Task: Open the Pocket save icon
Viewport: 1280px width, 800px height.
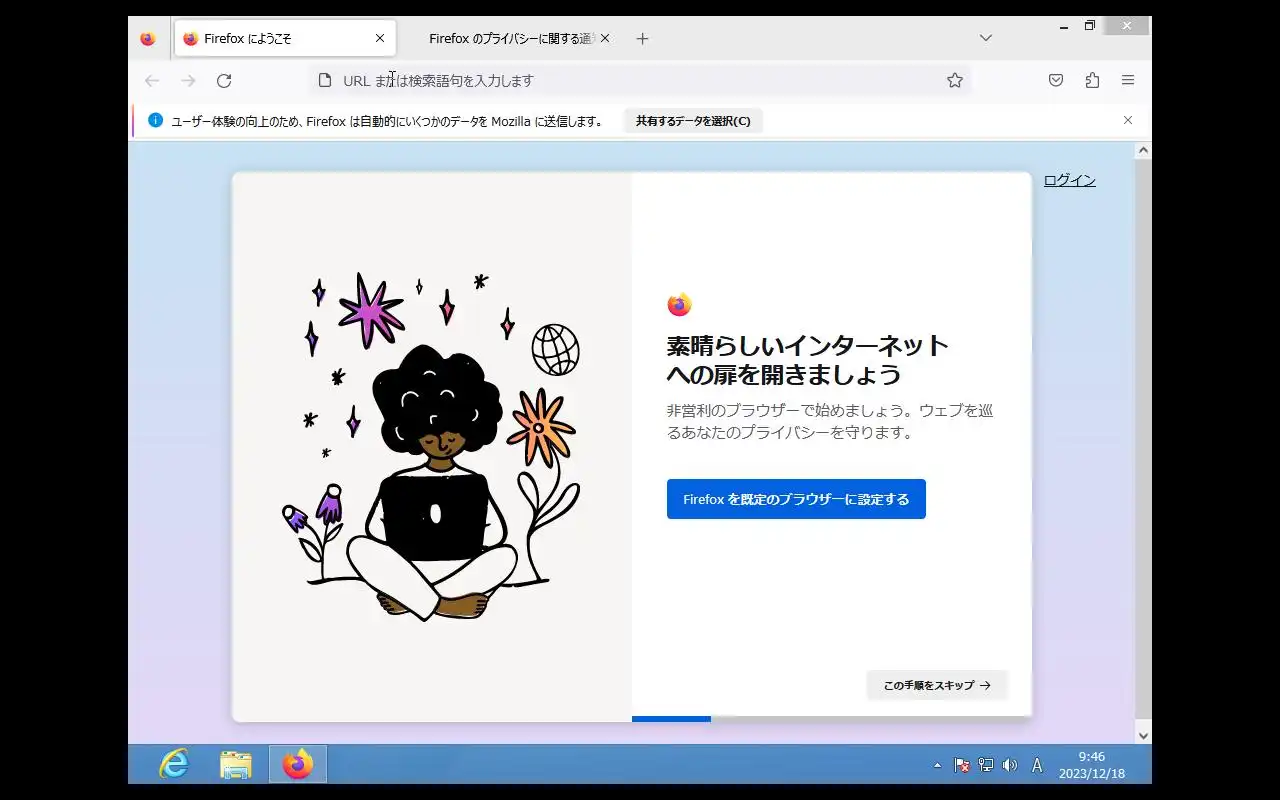Action: [1056, 81]
